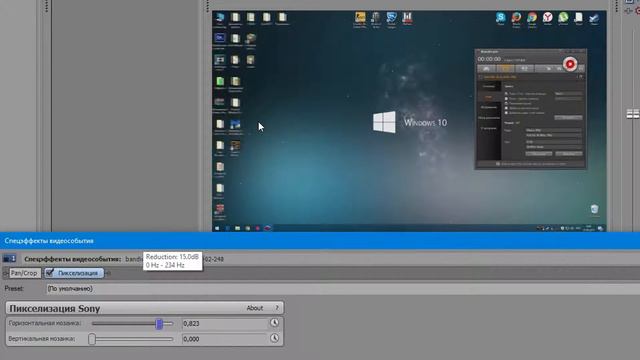Click the Вертикальная мозаика slider handle
Image resolution: width=640 pixels, height=360 pixels.
(92, 339)
